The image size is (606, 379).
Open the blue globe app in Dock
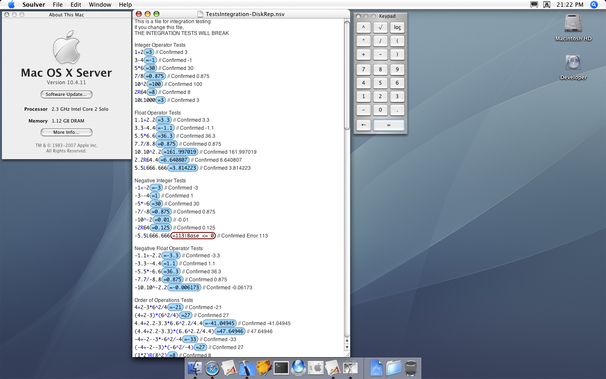tap(298, 368)
